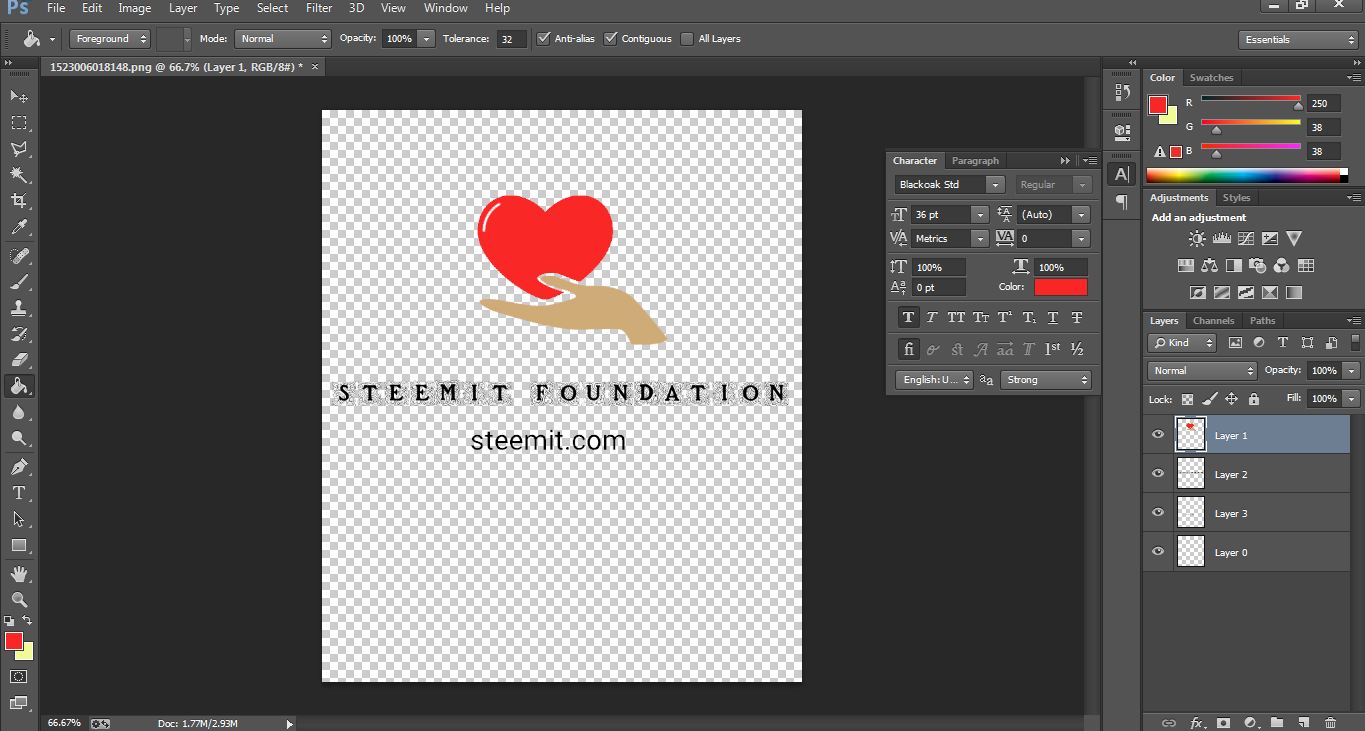Select the Move tool

tap(19, 96)
